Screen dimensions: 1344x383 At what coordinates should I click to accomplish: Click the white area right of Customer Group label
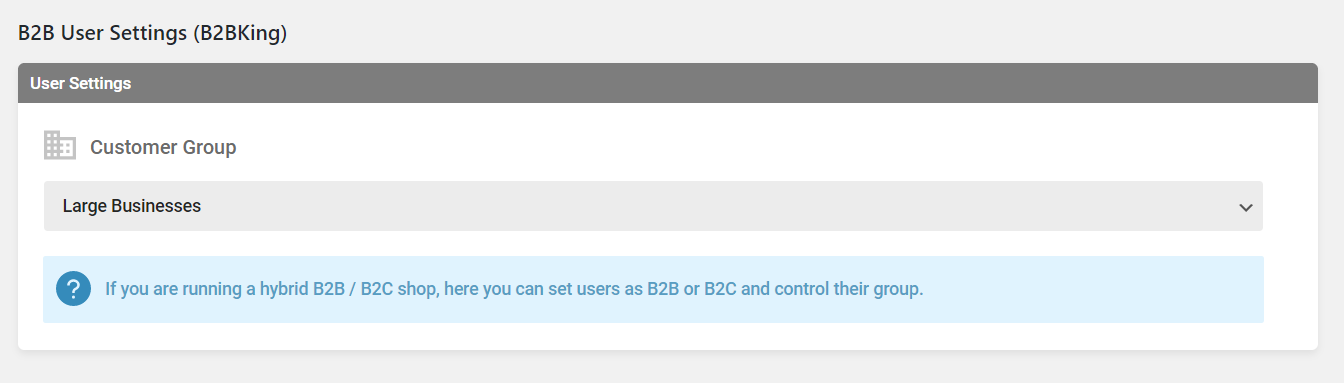click(x=750, y=147)
